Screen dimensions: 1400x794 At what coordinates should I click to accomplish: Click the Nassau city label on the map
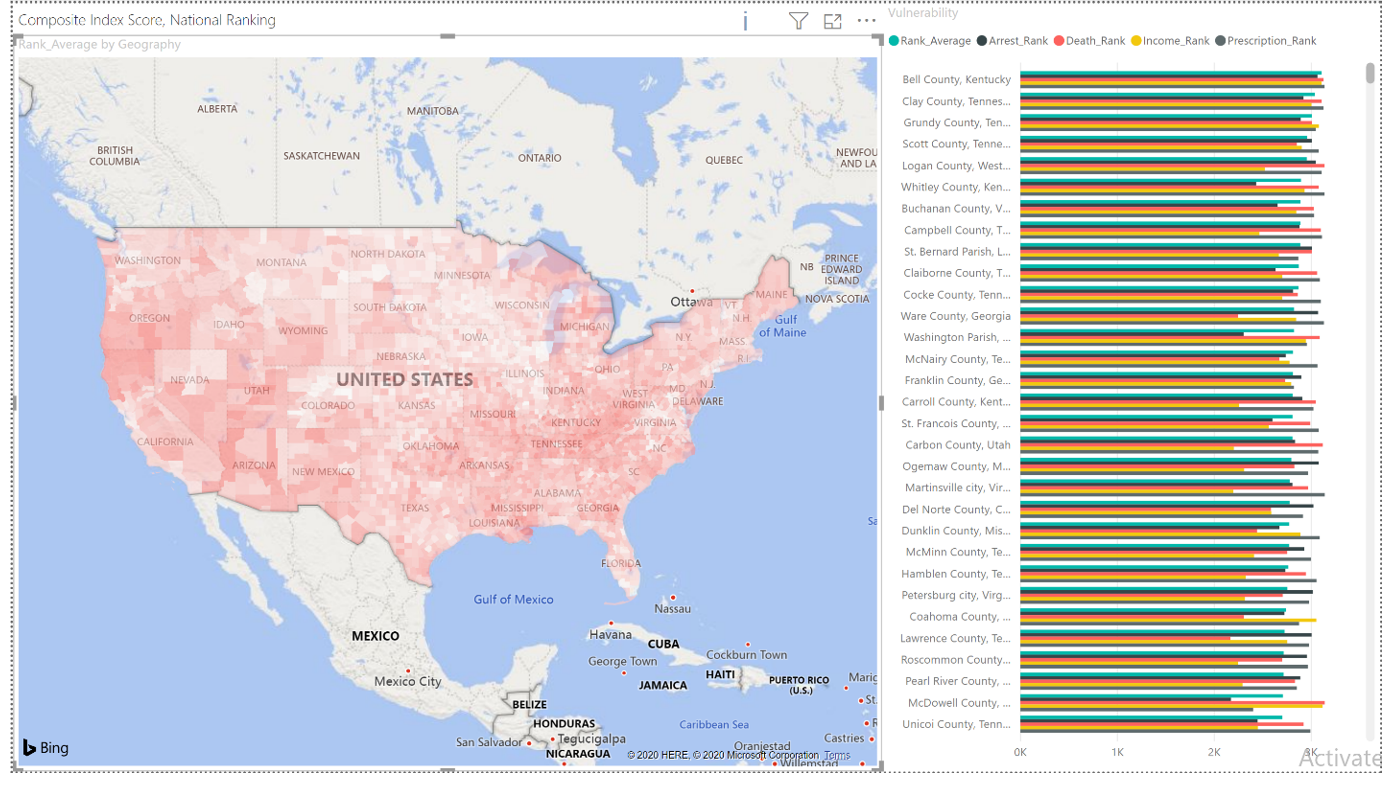pos(673,609)
